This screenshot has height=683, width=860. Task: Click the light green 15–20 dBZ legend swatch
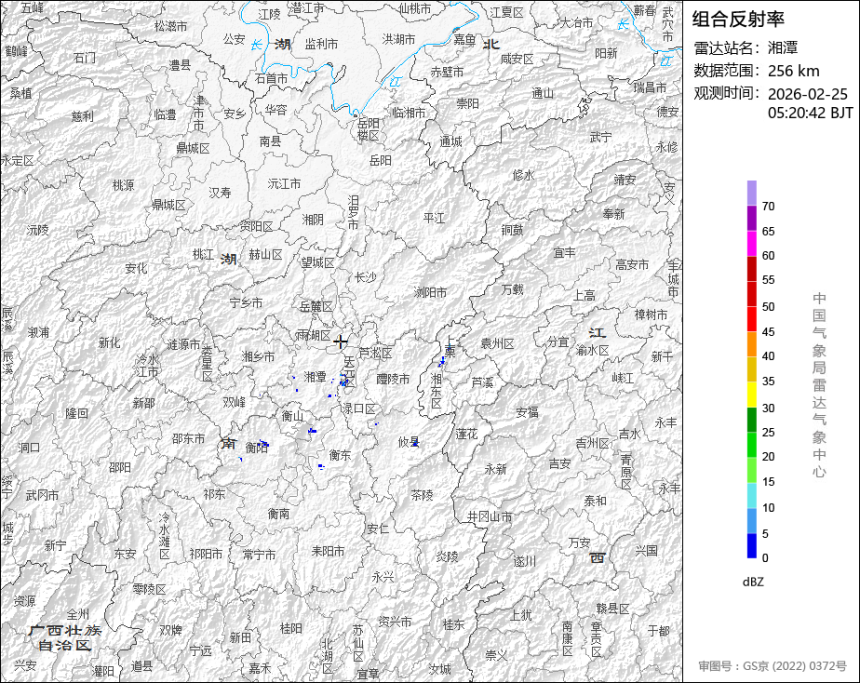point(751,470)
